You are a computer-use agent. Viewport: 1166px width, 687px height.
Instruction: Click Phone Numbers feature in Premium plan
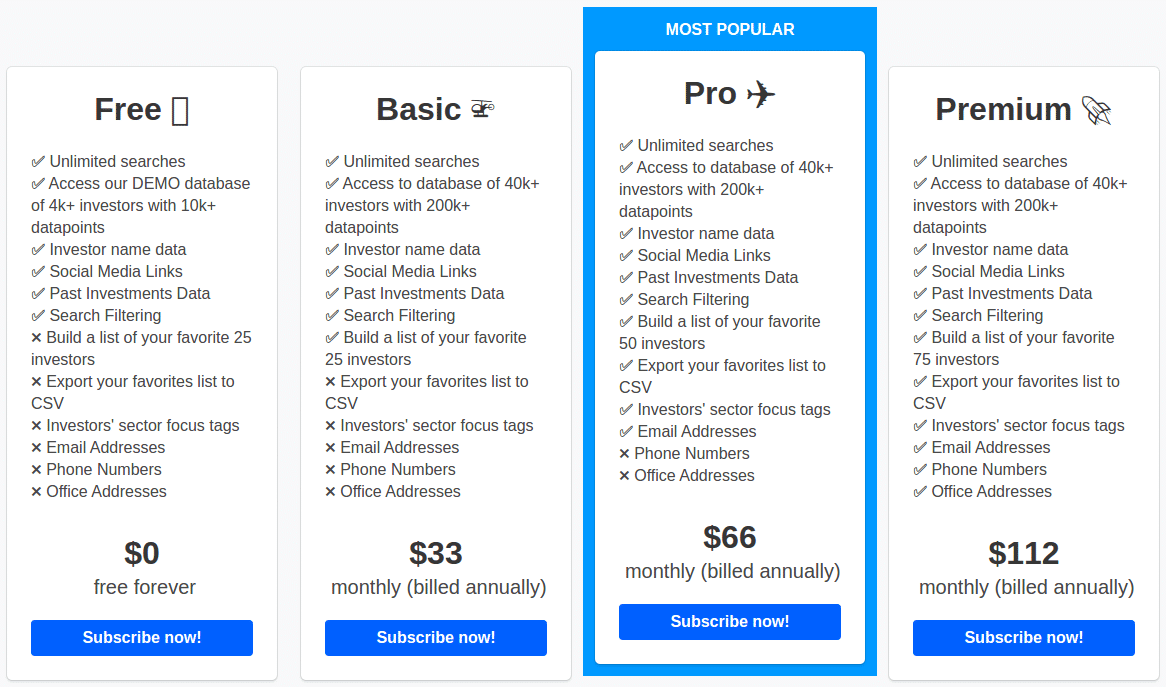(989, 470)
